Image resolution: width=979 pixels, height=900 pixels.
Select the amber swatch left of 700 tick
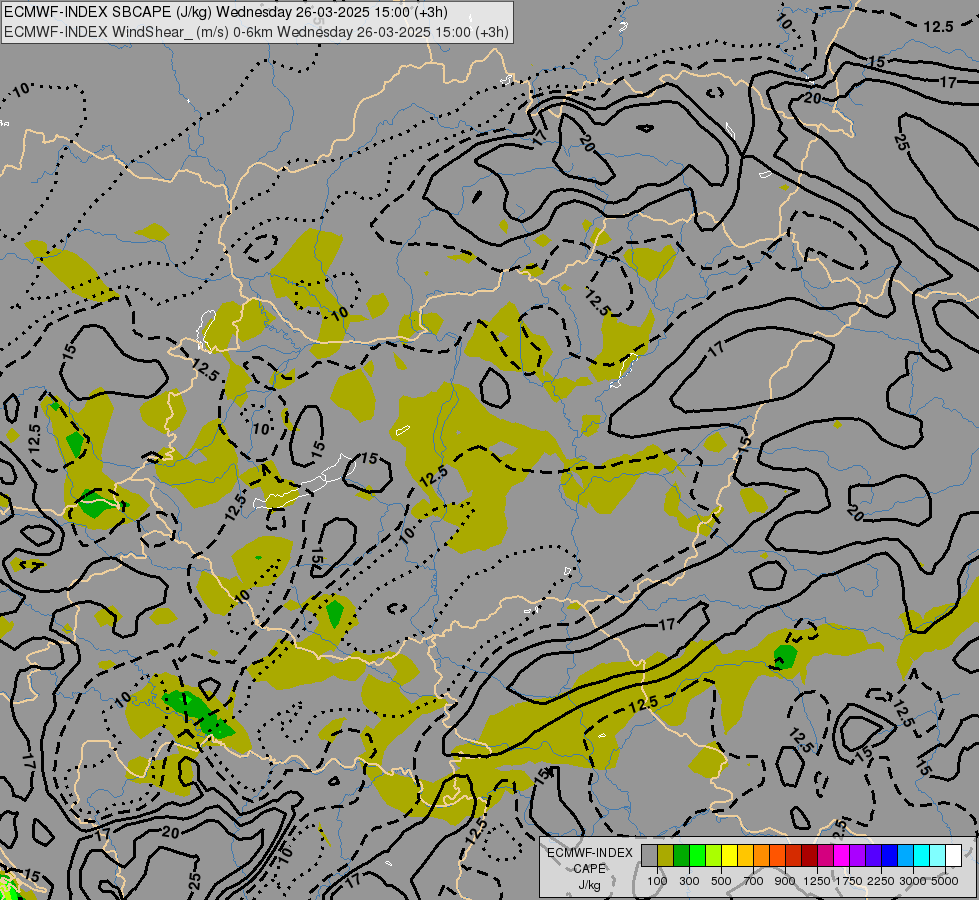click(745, 855)
